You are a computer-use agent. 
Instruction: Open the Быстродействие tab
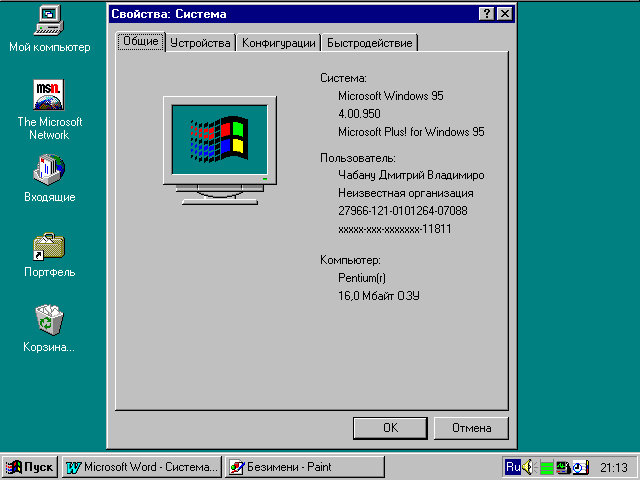[370, 43]
